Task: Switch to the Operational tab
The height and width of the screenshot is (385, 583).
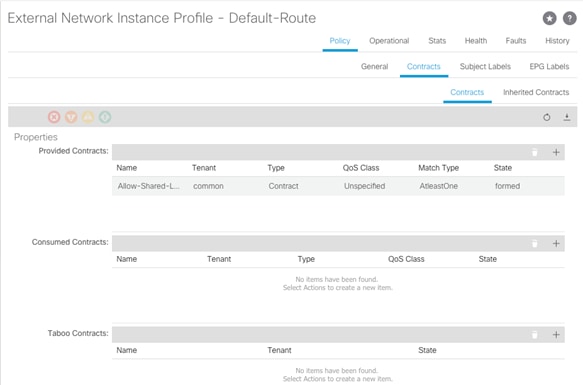Action: pyautogui.click(x=389, y=41)
